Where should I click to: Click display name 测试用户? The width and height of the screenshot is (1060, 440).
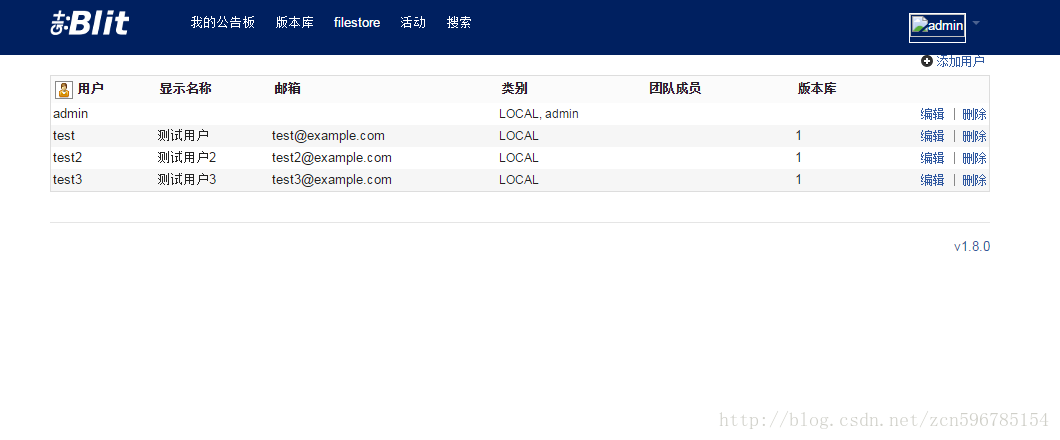183,135
